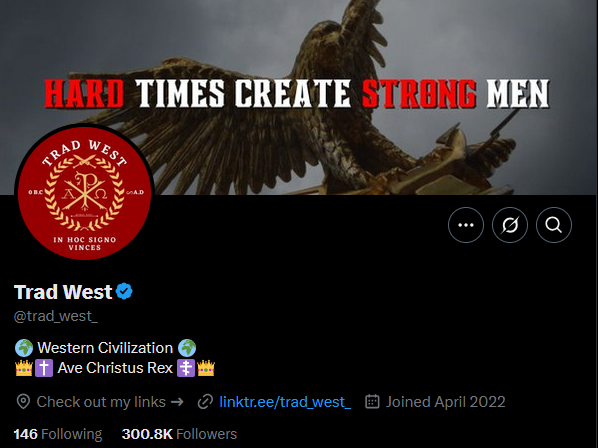Click the Trad West display name
This screenshot has width=598, height=448.
click(63, 292)
